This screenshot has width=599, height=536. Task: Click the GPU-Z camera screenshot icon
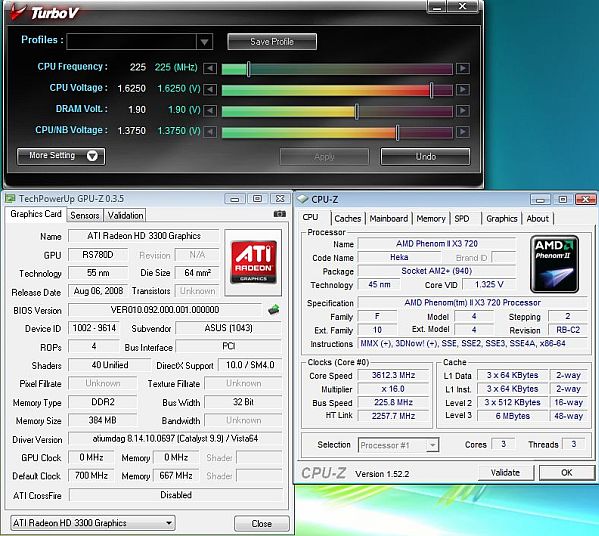coord(280,214)
